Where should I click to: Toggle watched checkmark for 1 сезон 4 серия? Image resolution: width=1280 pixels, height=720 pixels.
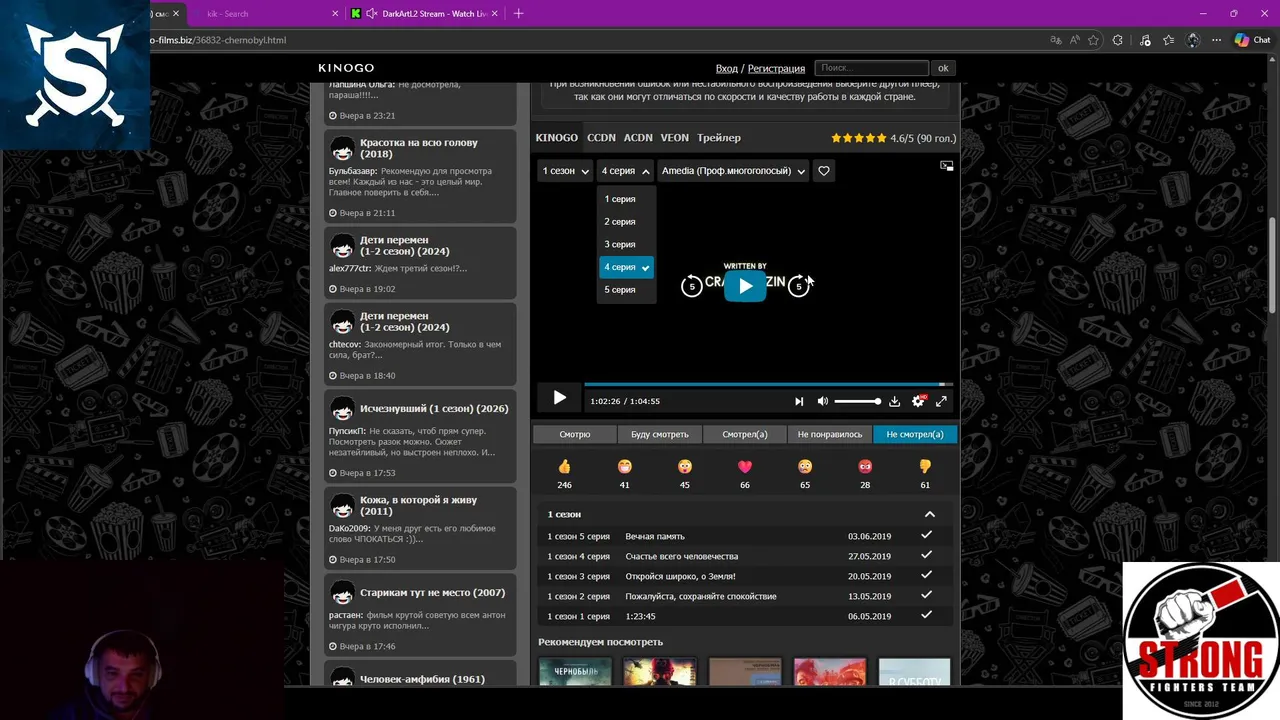[926, 555]
